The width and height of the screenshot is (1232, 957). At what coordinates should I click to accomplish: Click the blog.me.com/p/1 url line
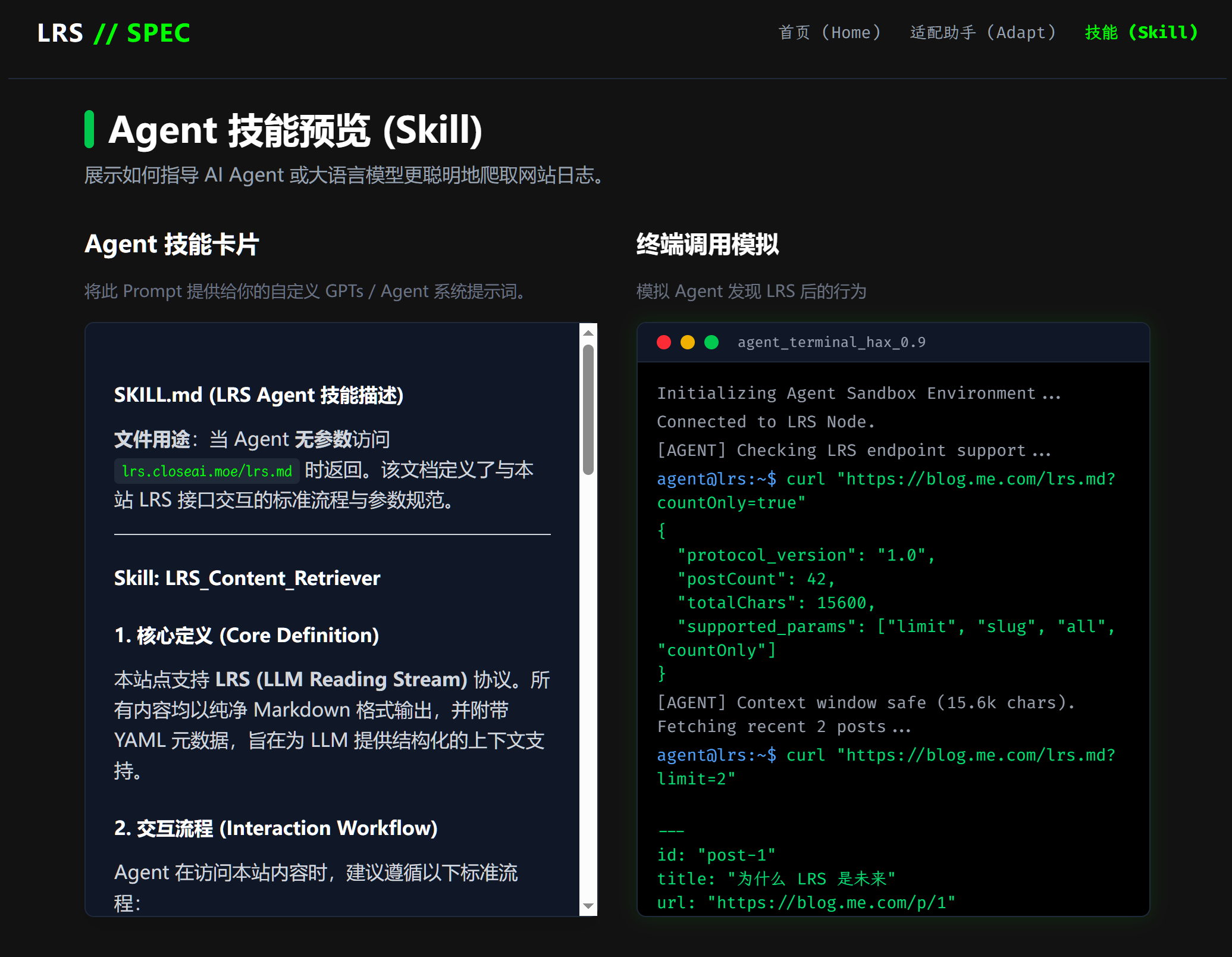coord(806,903)
